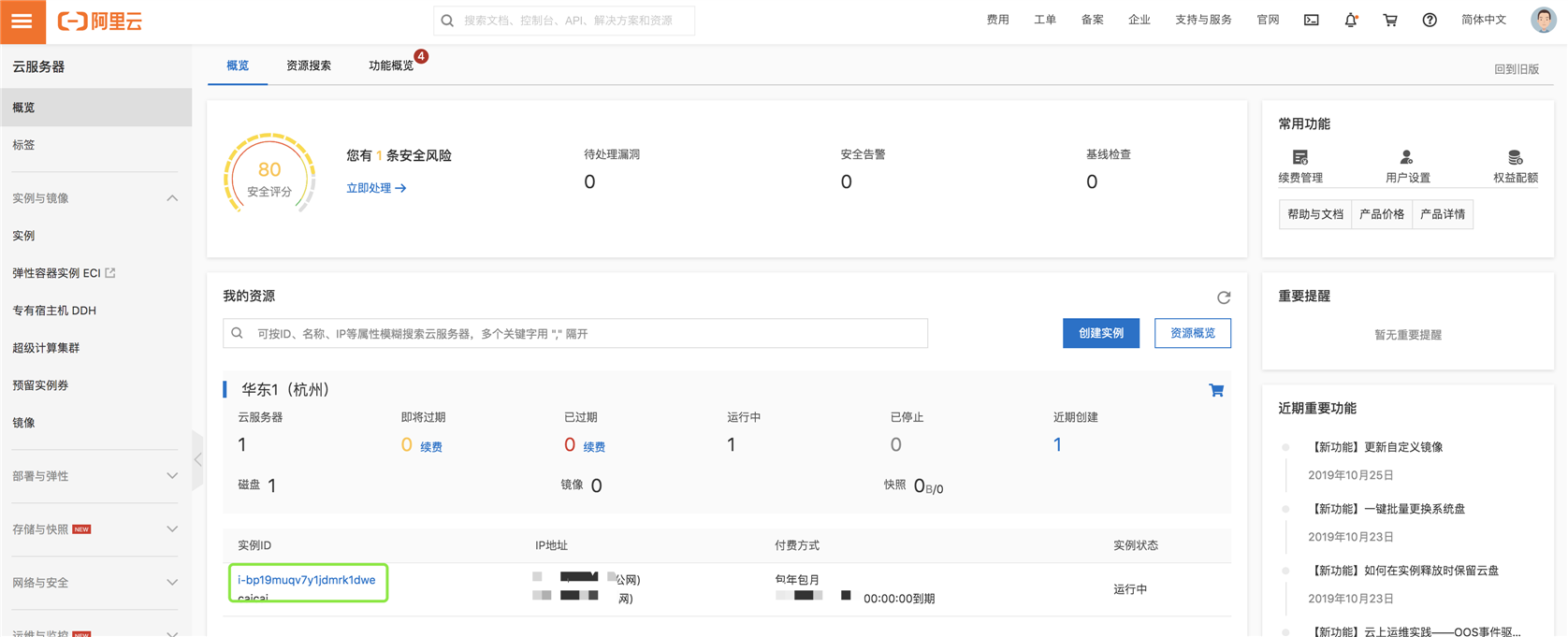
Task: Click 续费 next to 已过期
Action: [594, 447]
